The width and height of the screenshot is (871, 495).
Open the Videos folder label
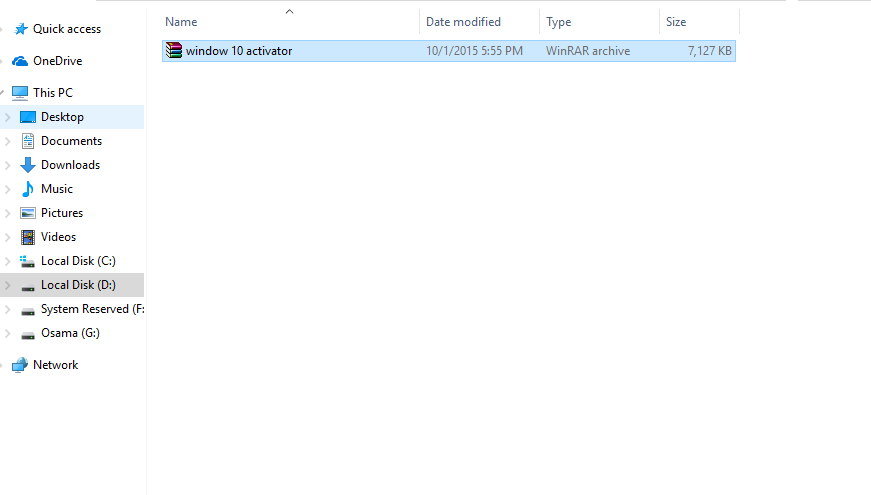tap(58, 237)
